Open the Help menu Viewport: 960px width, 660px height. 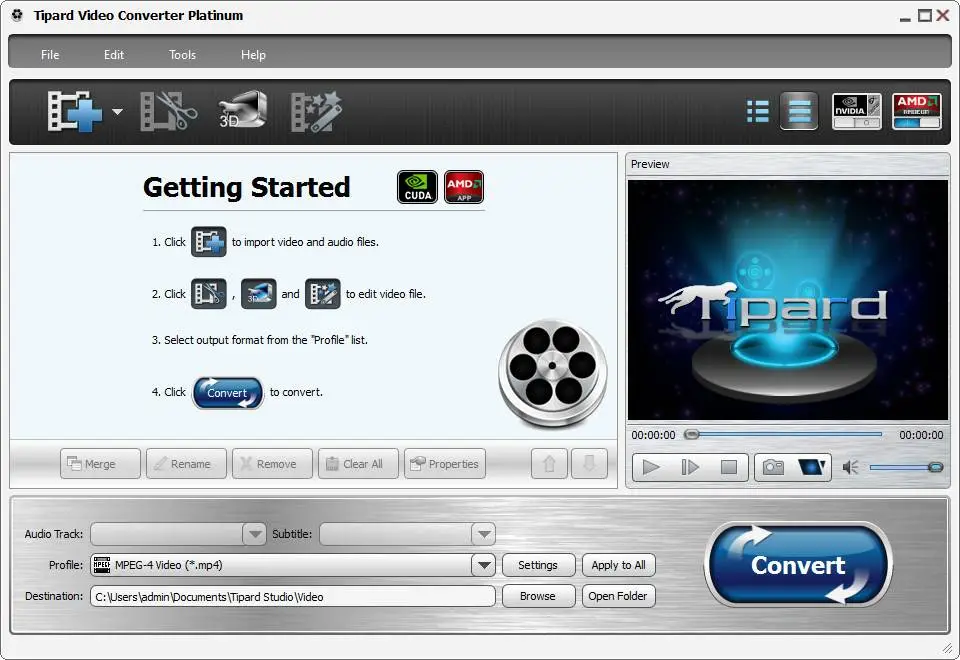(x=253, y=54)
